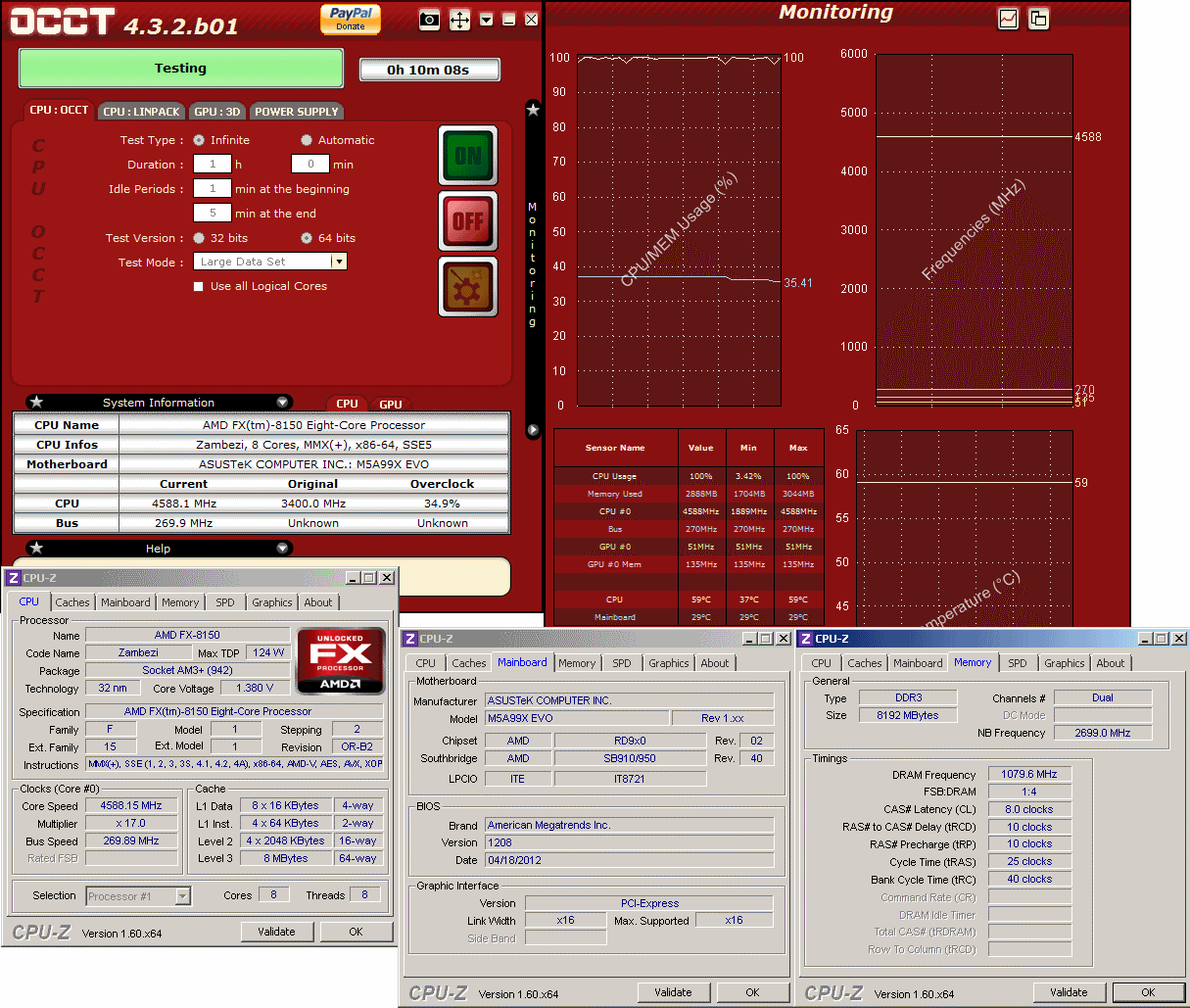Viewport: 1190px width, 1008px height.
Task: Click the green Testing status bar
Action: pyautogui.click(x=181, y=69)
